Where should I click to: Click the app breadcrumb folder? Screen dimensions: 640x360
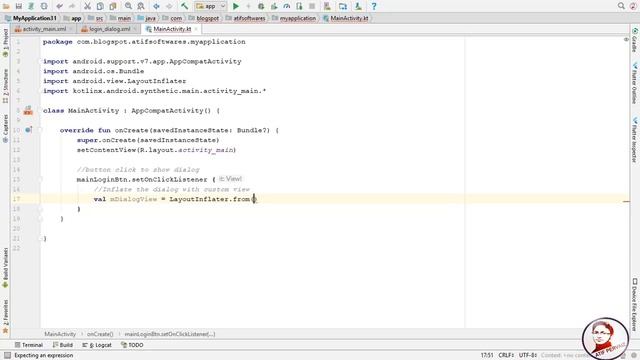(x=73, y=18)
